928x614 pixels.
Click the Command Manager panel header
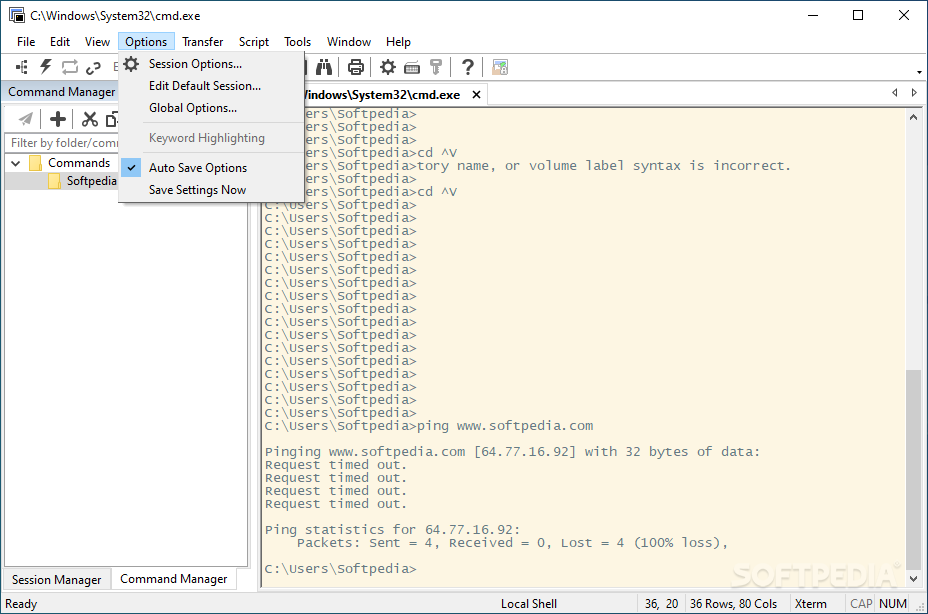tap(62, 92)
